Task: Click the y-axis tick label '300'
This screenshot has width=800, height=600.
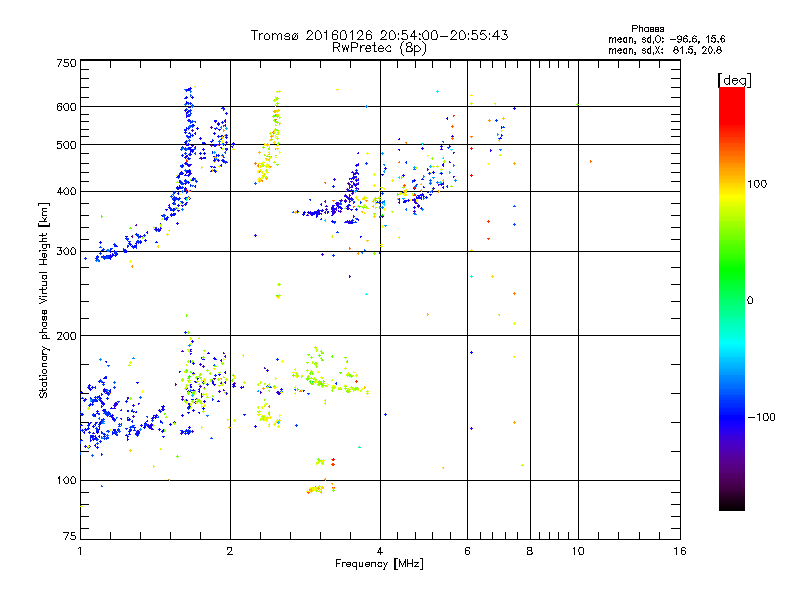Action: 66,251
